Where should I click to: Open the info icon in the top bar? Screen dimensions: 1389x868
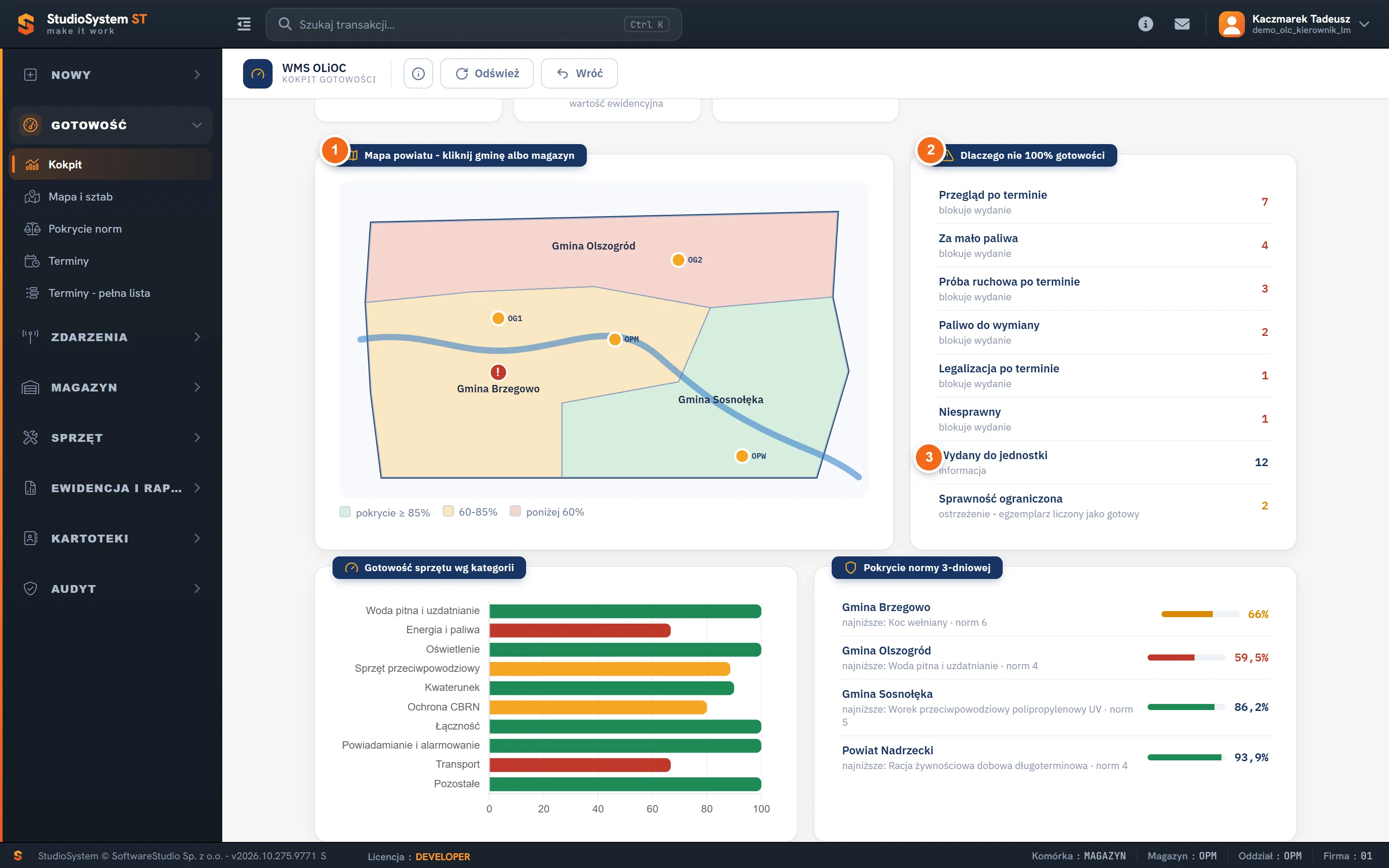tap(1145, 24)
